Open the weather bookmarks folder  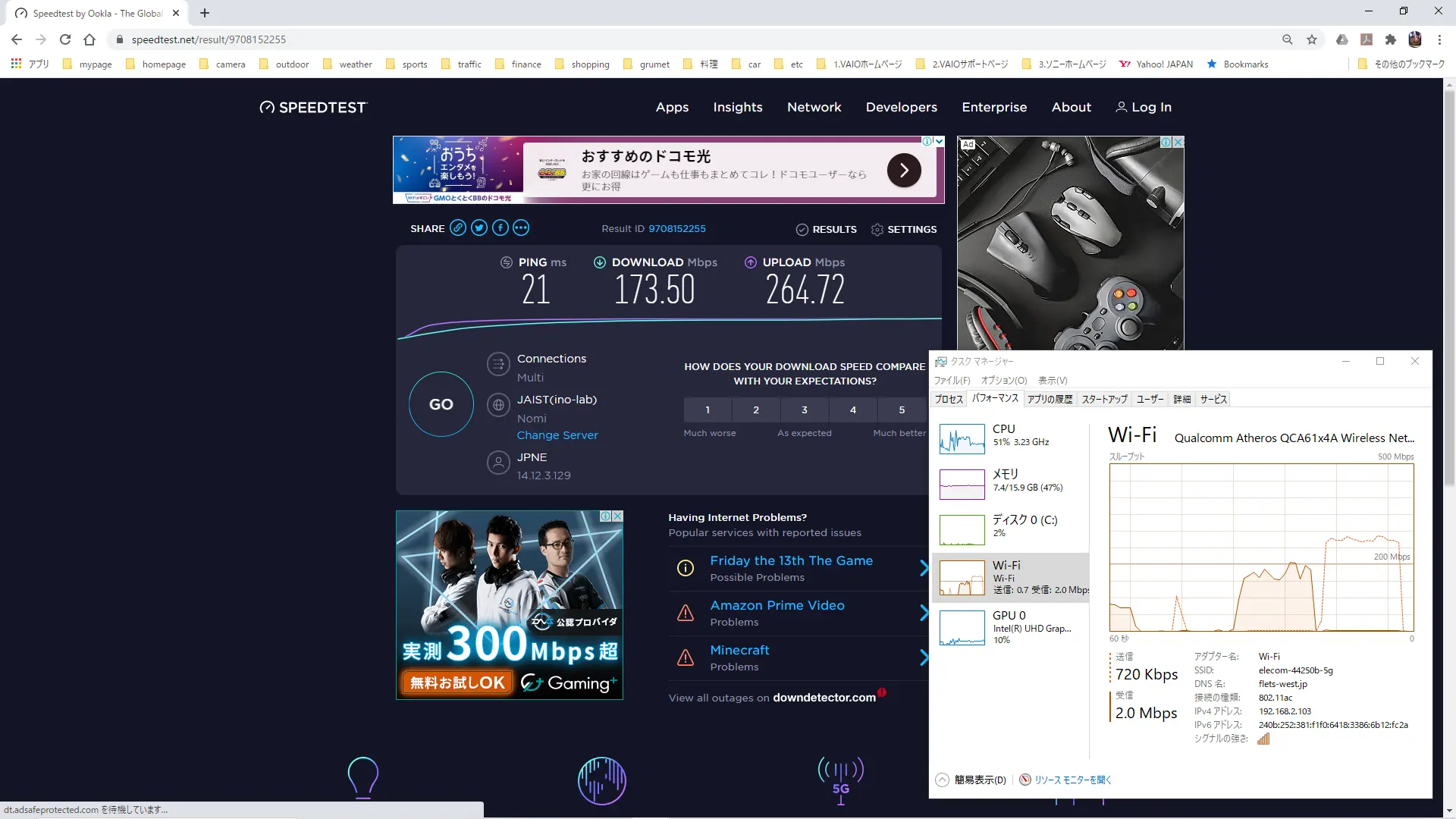click(x=348, y=64)
